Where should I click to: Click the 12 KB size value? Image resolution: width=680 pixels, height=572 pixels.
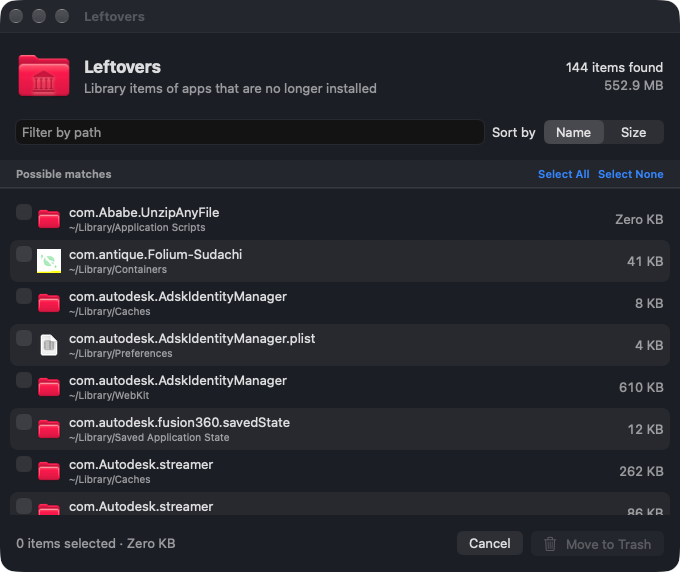point(645,429)
